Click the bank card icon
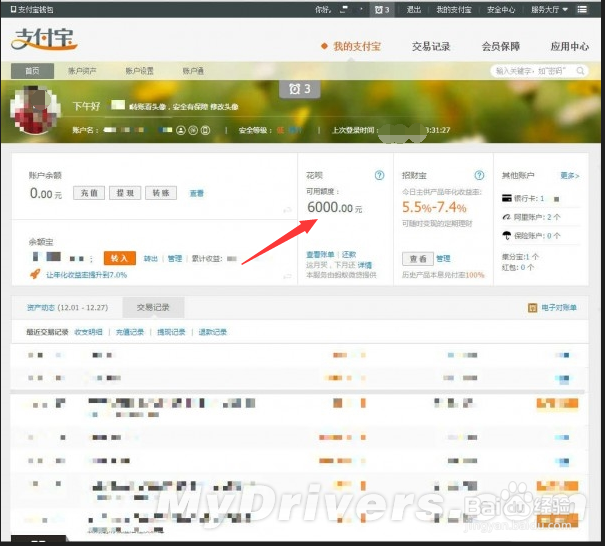 coord(506,198)
